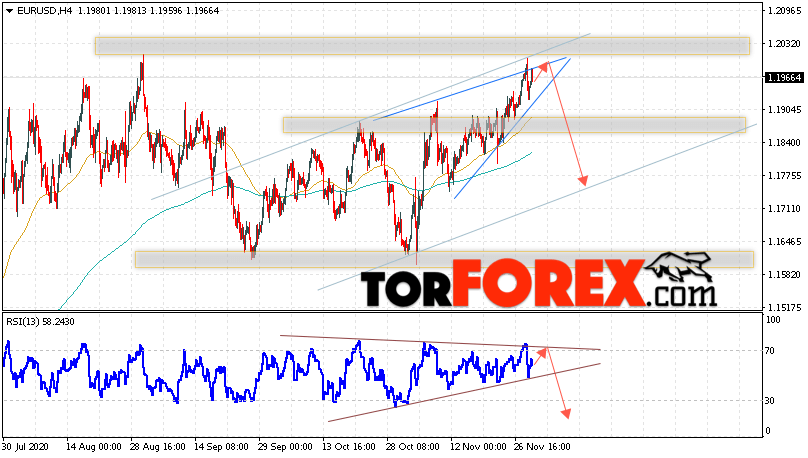Select the 1.19813 high price value
This screenshot has height=458, width=808.
[129, 11]
